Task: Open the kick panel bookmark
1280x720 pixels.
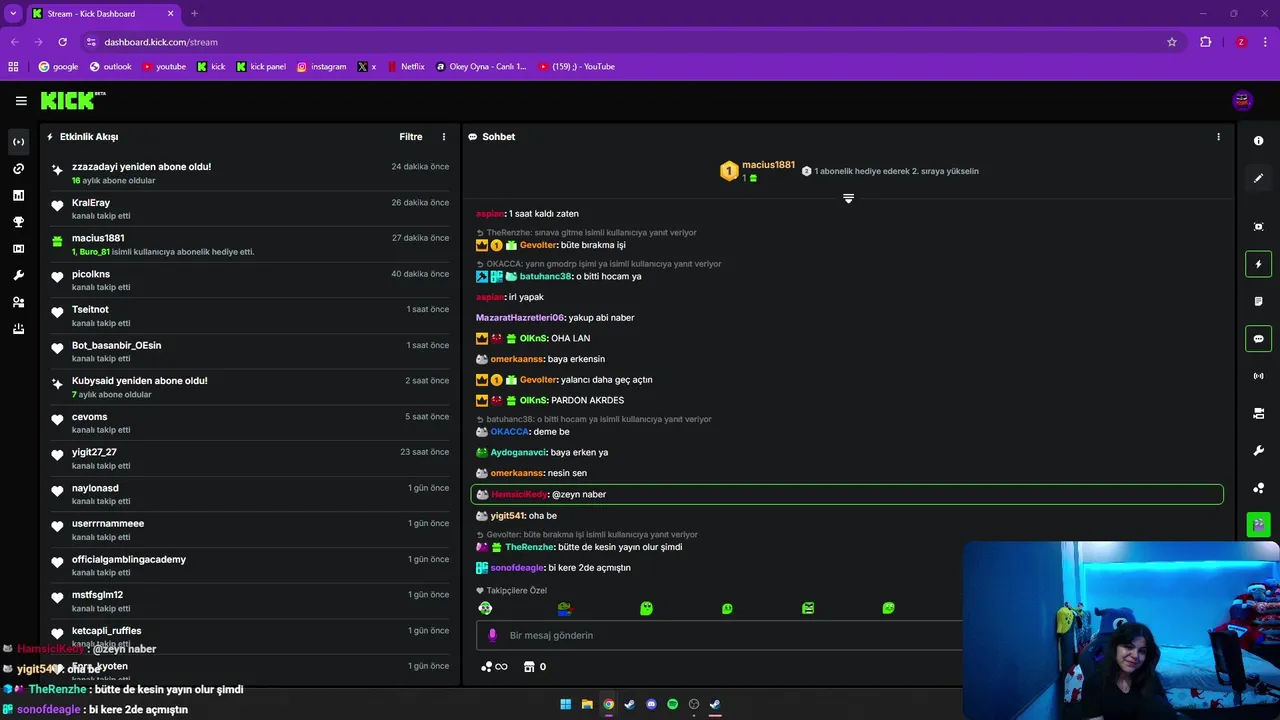Action: [261, 67]
